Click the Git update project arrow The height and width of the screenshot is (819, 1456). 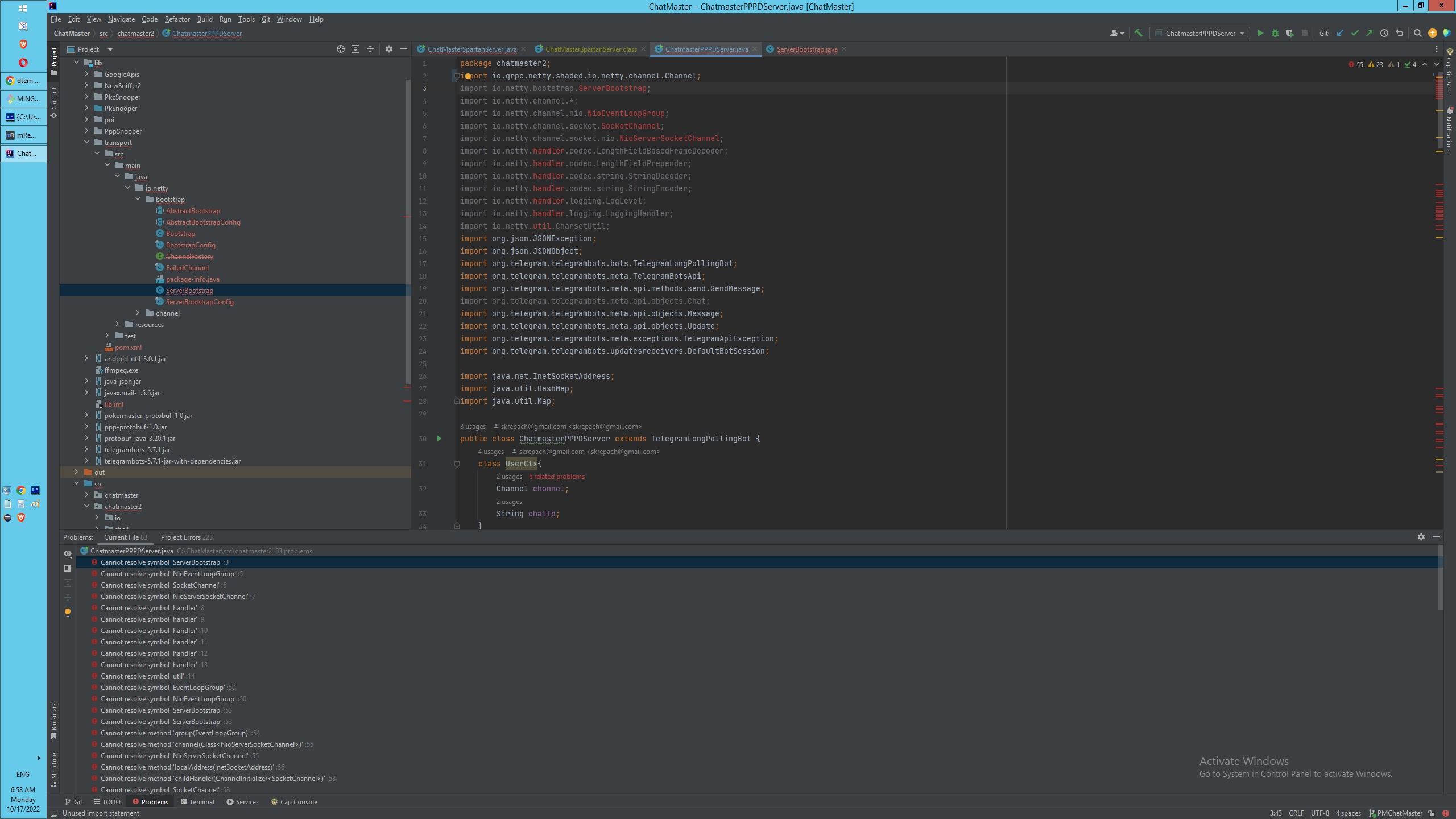click(x=1340, y=34)
